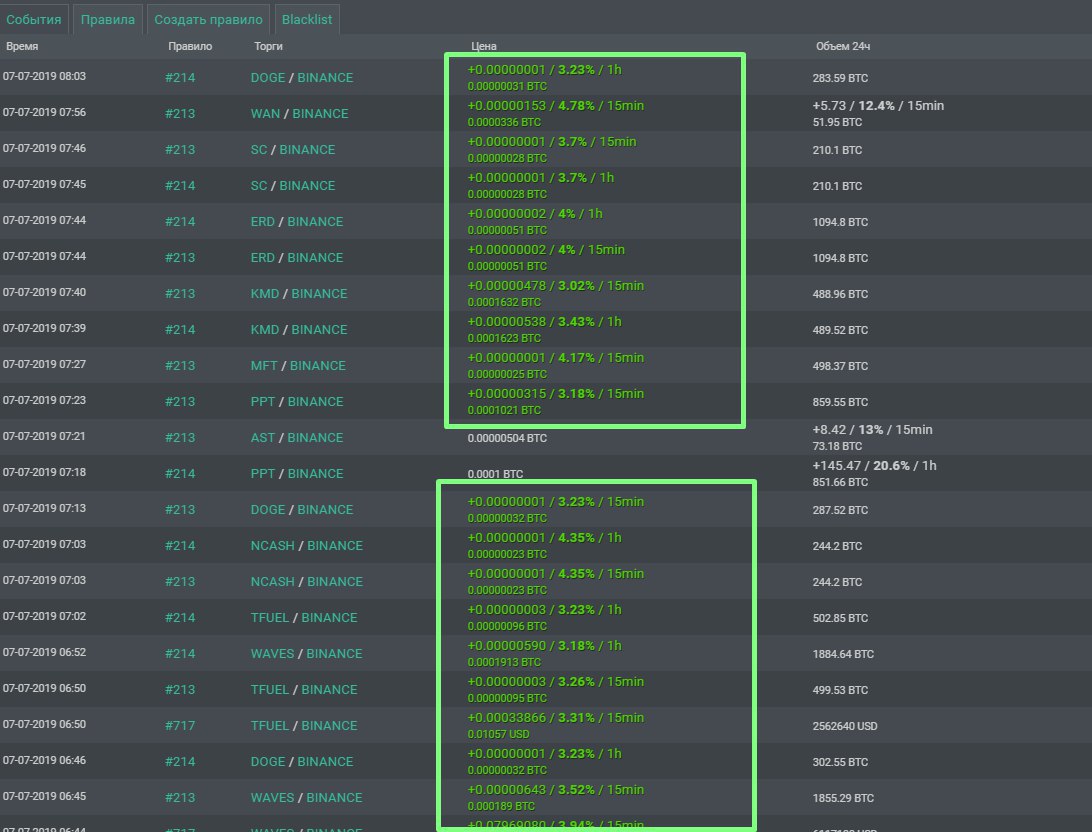Screen dimensions: 1092x832
Task: Click the Время column header
Action: point(22,46)
